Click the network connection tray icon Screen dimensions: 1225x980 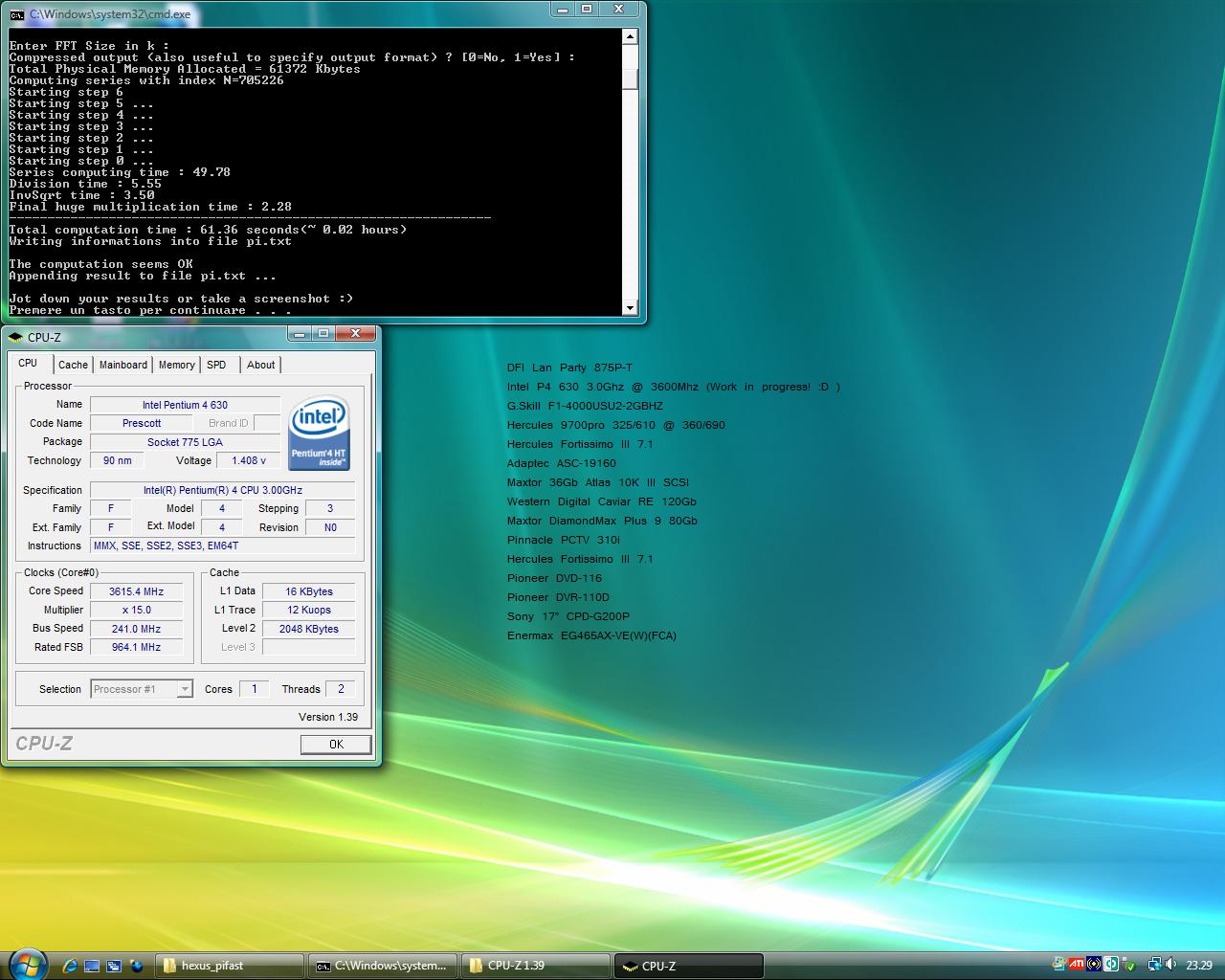[x=1155, y=964]
